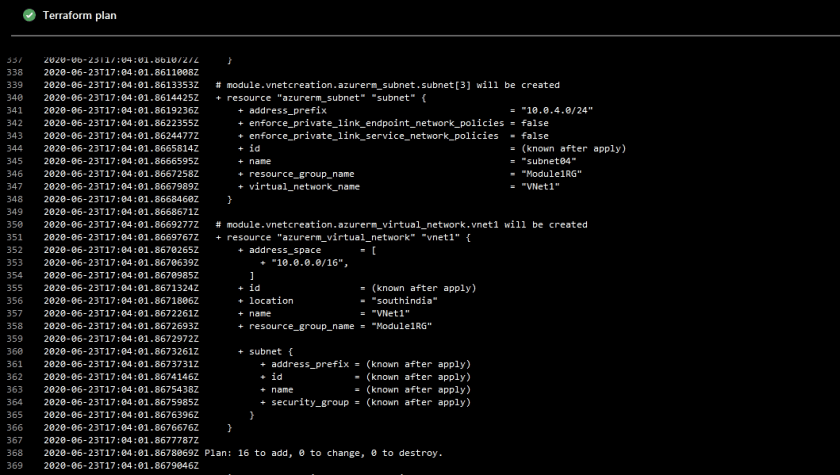Open line number 368 with plan summary
Screen dimensions: 840x475
(x=14, y=452)
